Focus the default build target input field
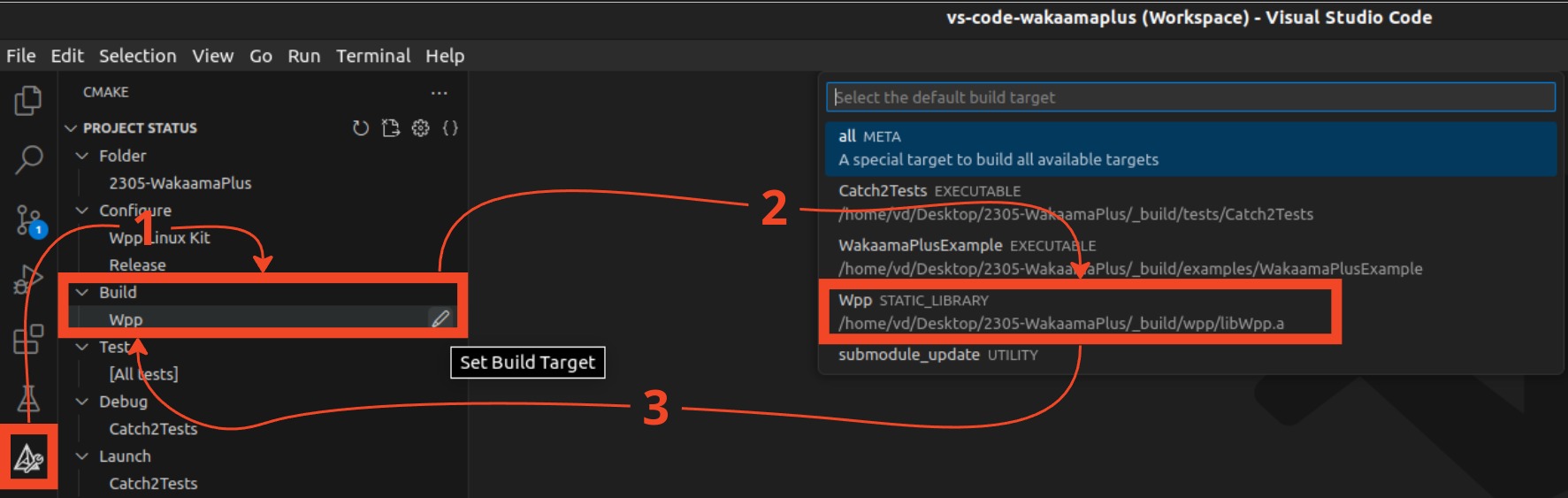 tap(1190, 97)
